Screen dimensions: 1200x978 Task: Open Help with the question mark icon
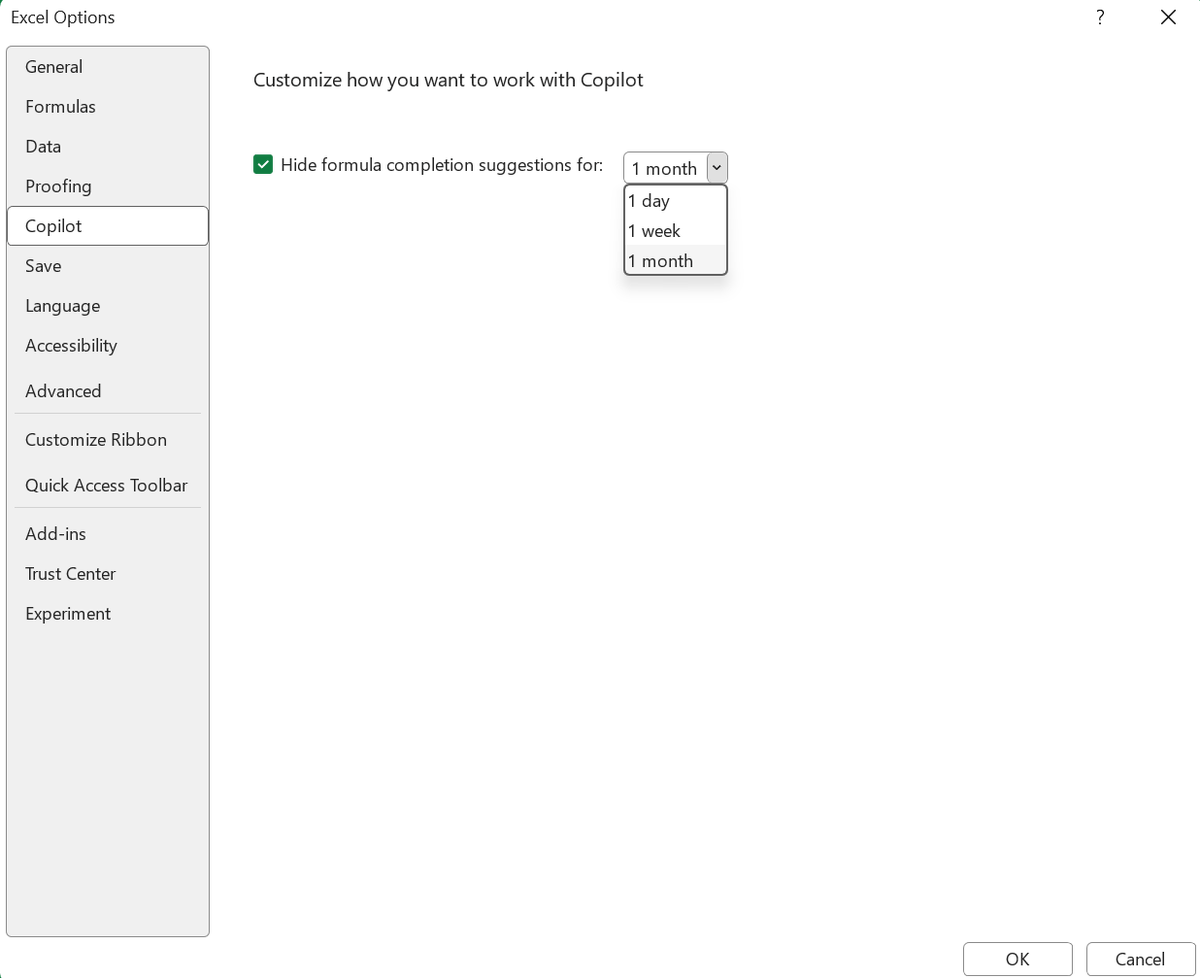coord(1100,17)
